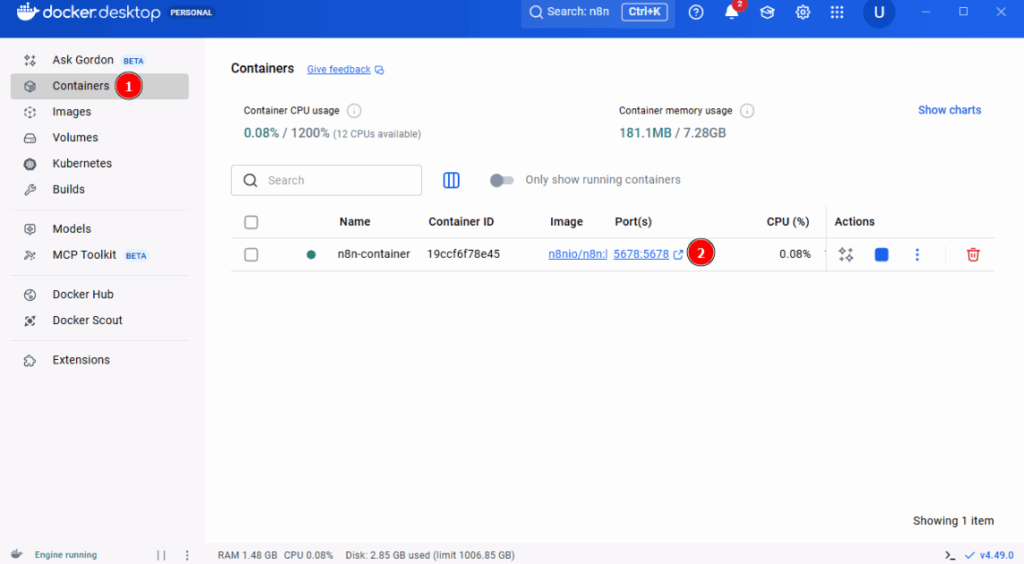The width and height of the screenshot is (1024, 564).
Task: Open the 5678:5678 port link
Action: click(641, 254)
